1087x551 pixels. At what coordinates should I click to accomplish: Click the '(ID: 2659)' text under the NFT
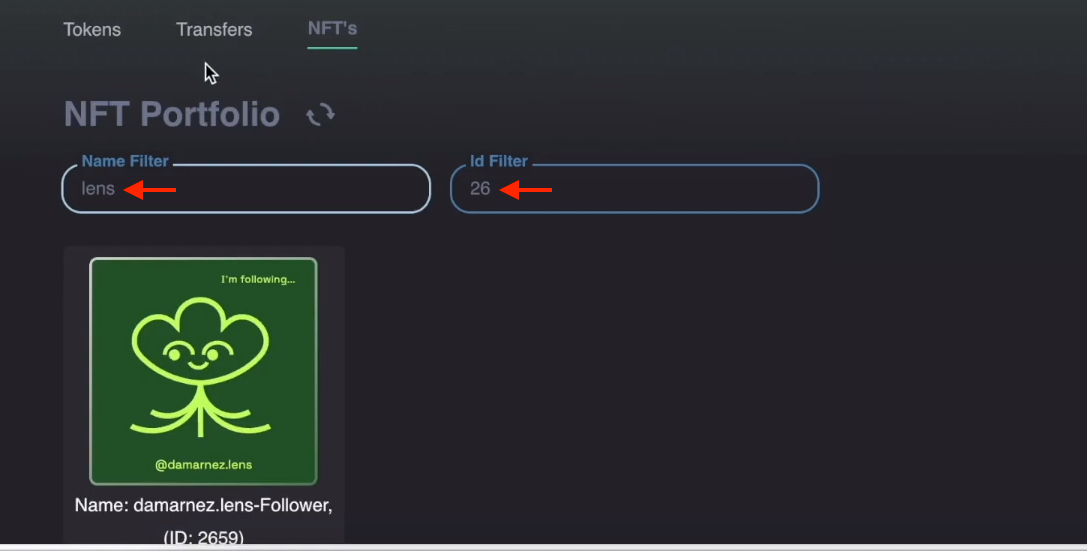(203, 537)
